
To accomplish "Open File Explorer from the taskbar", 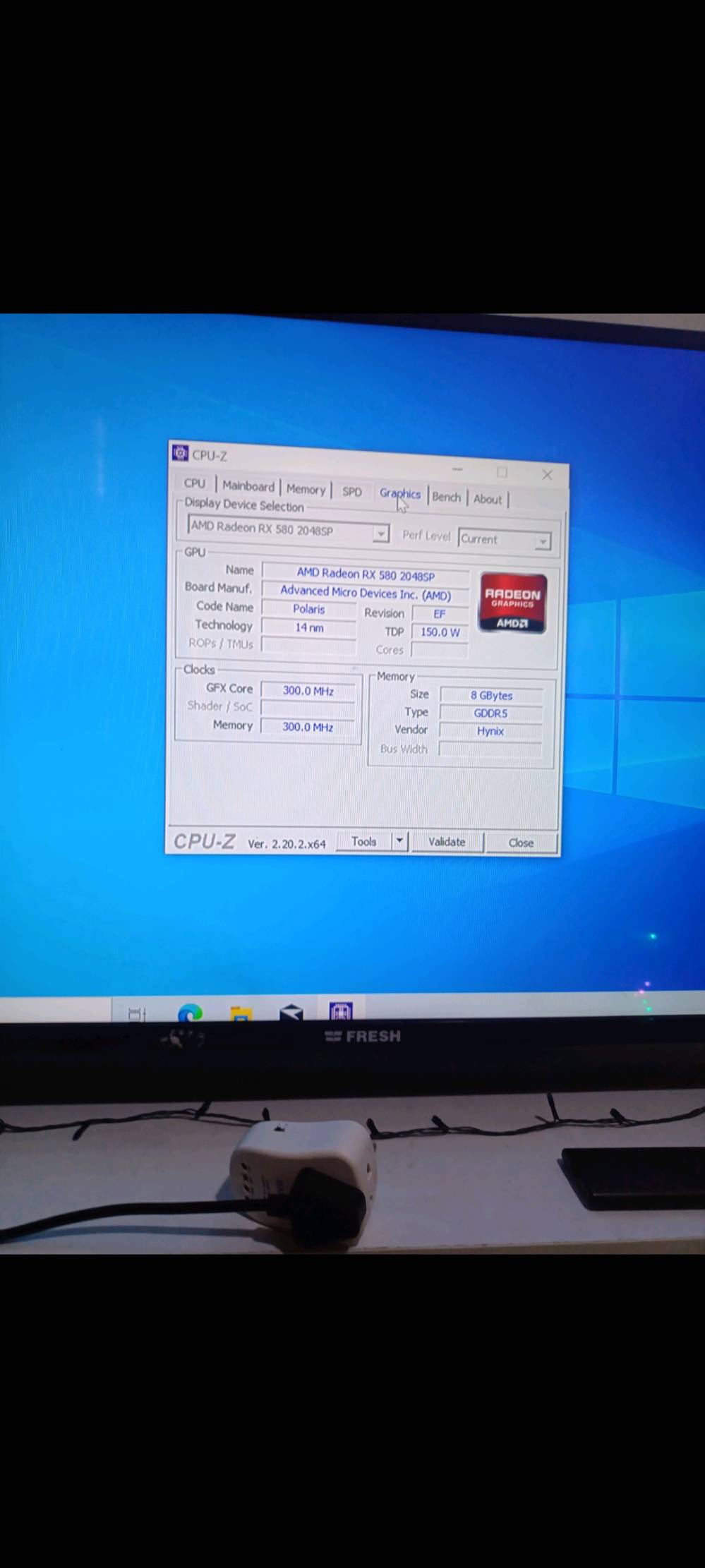I will point(241,1014).
